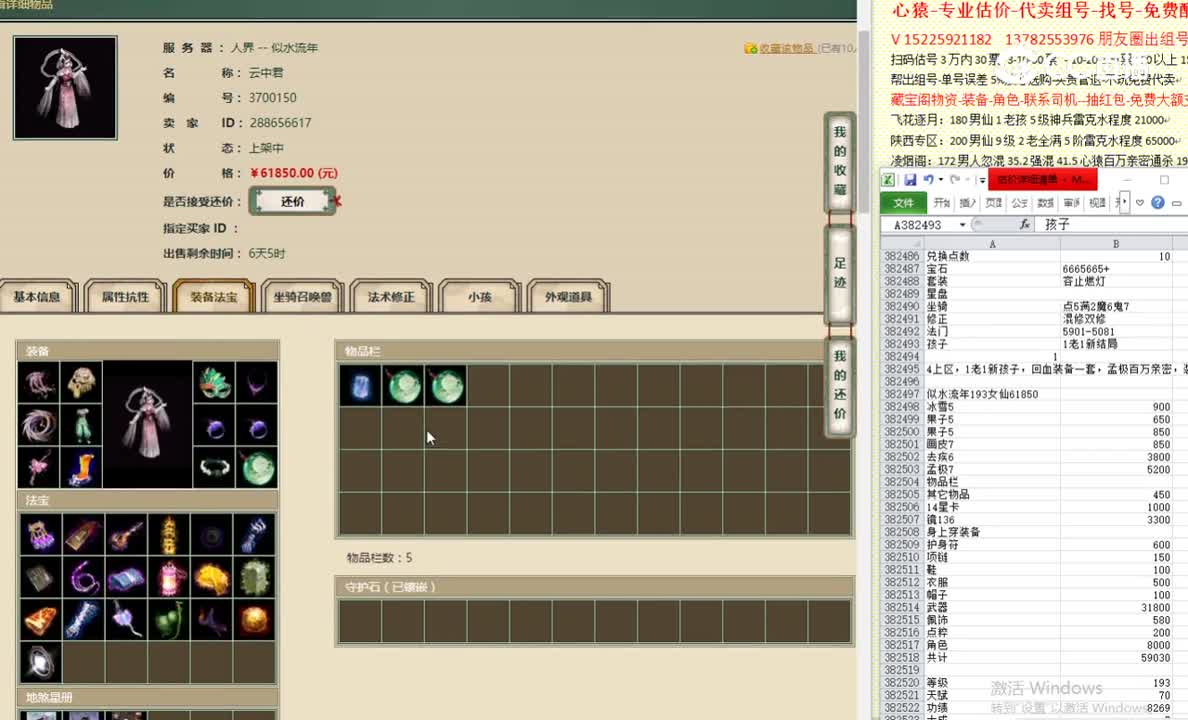Open the Excel 文件 menu
This screenshot has width=1188, height=720.
click(903, 203)
